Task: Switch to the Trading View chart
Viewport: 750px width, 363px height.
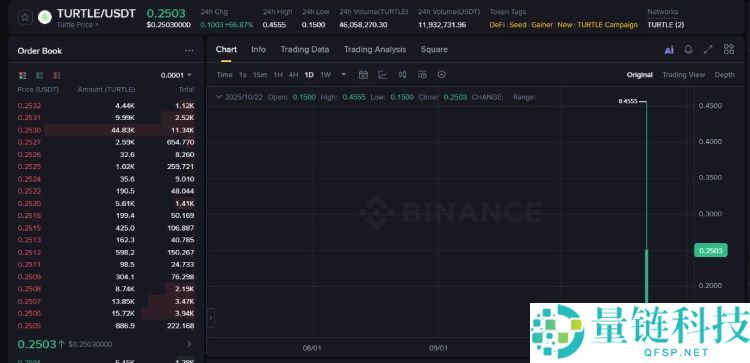Action: pos(684,75)
